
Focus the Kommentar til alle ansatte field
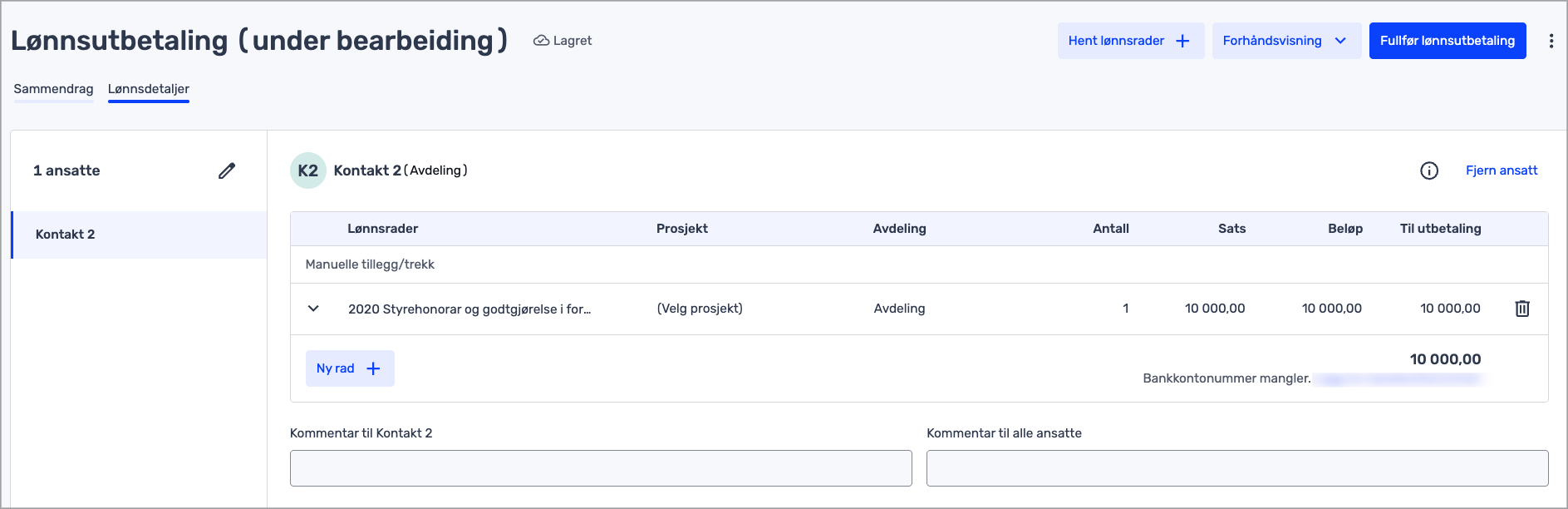[x=1236, y=468]
